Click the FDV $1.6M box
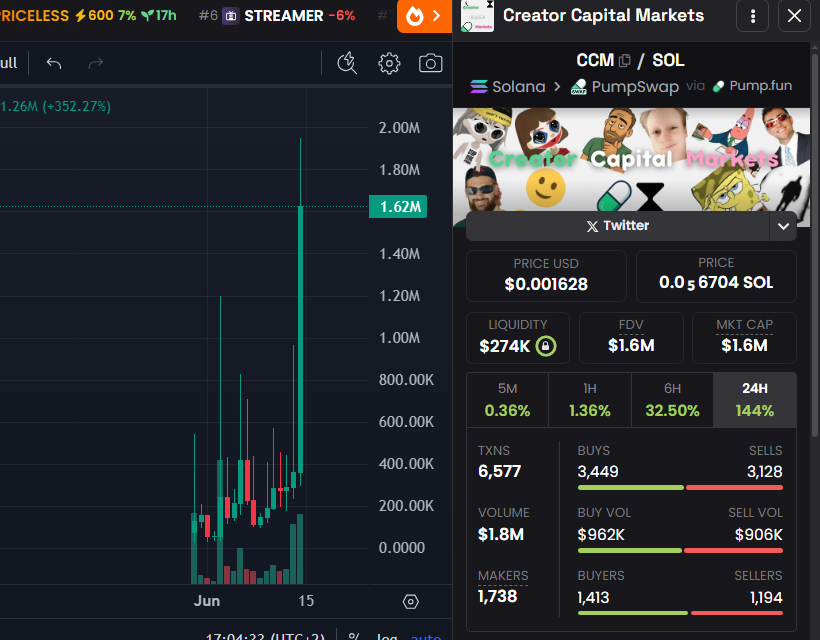The width and height of the screenshot is (820, 640). [631, 338]
